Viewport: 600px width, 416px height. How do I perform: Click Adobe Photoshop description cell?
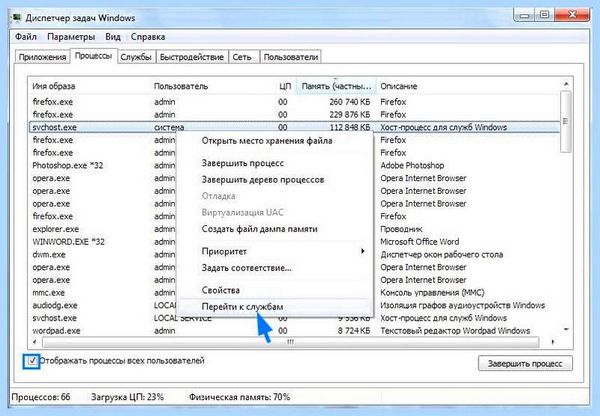(412, 166)
